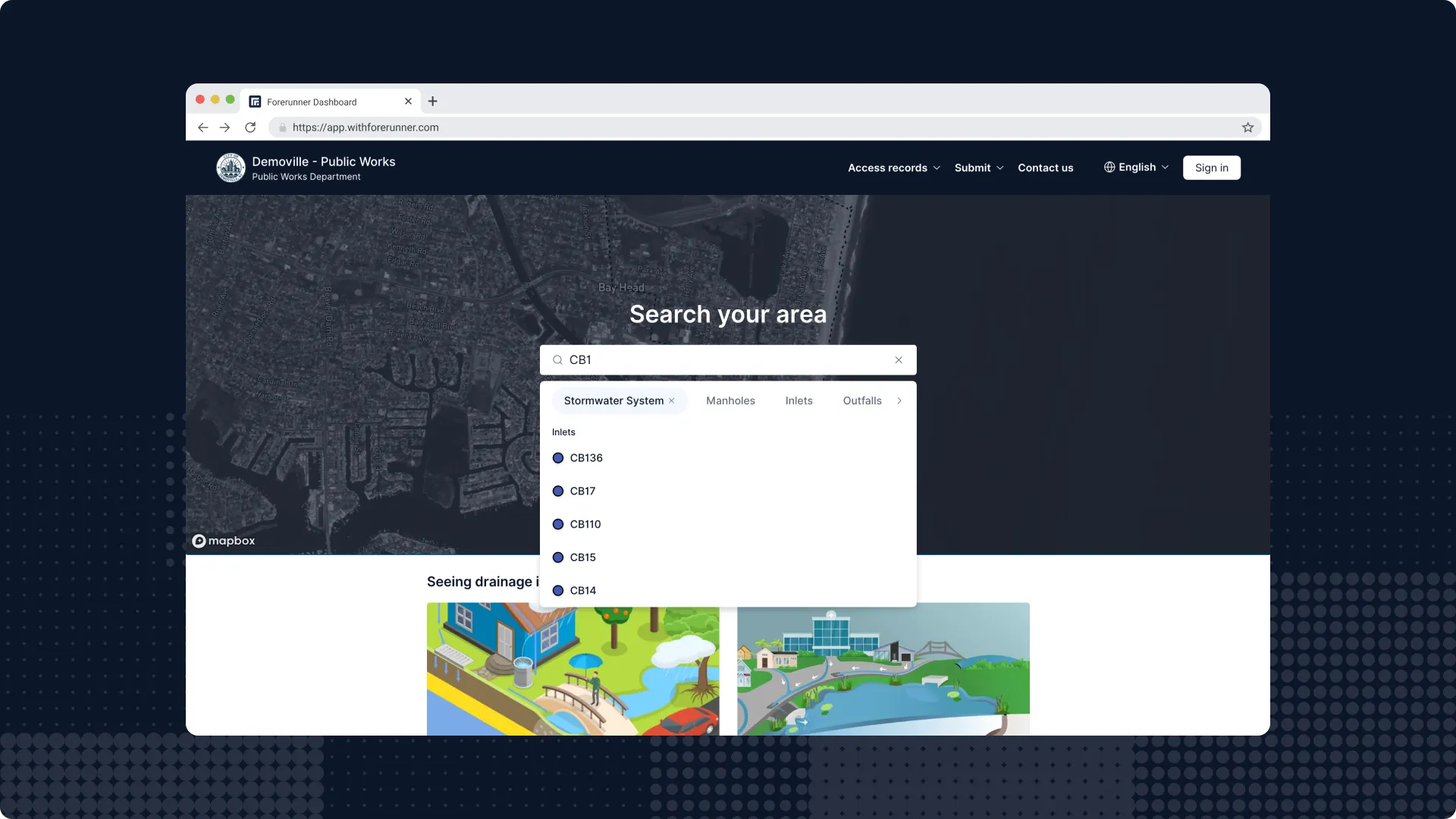Open a new browser tab

click(x=432, y=102)
